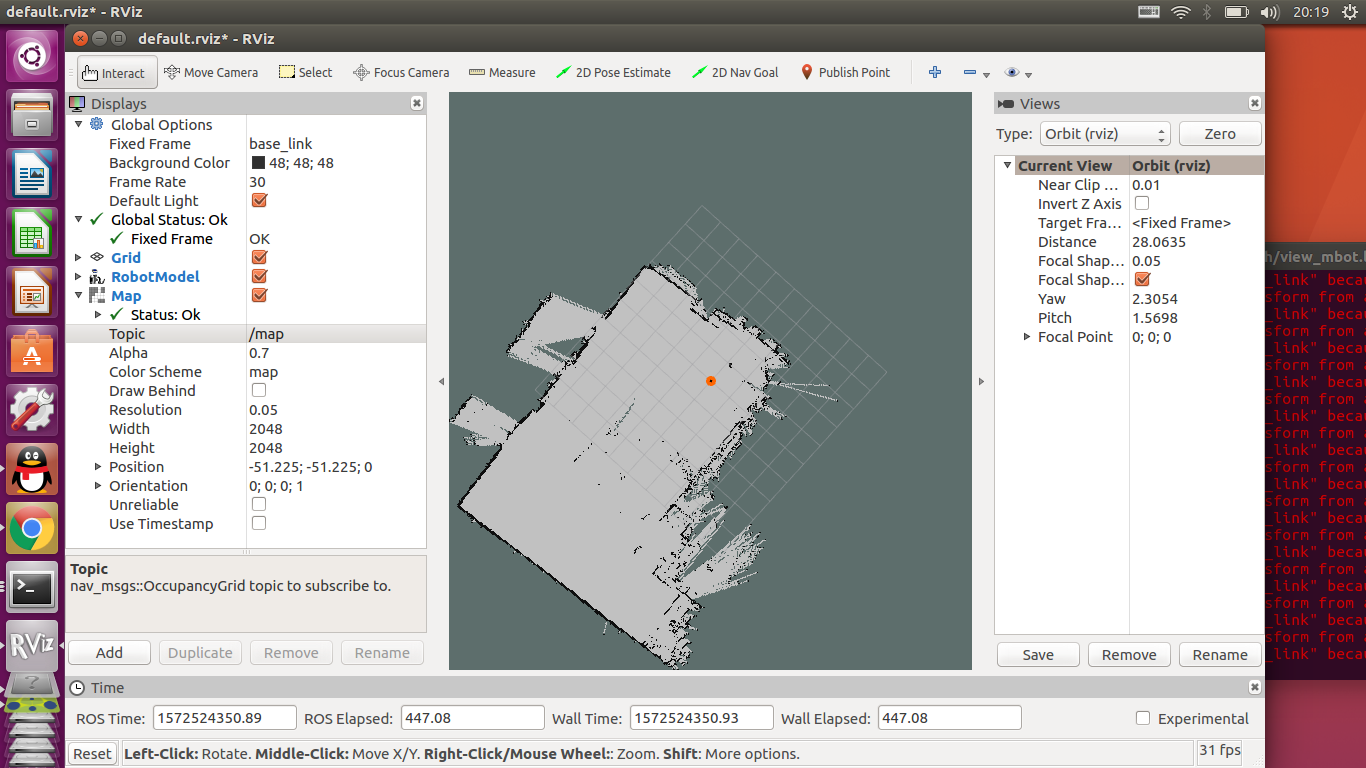Screen dimensions: 1366x768
Task: Expand the Position property of Map
Action: (x=98, y=466)
